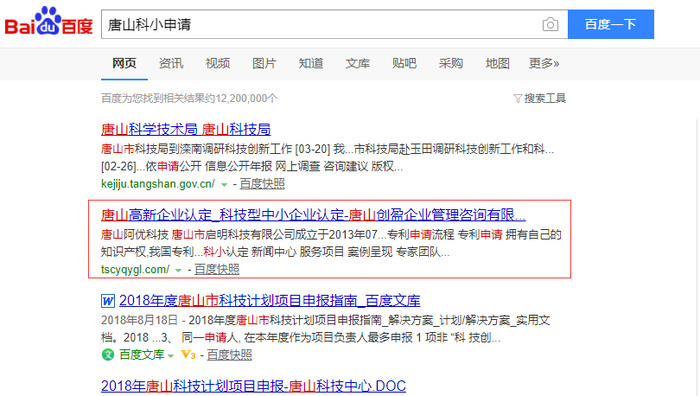Click the tscyqygl.com URL
This screenshot has height=396, width=700.
(135, 269)
